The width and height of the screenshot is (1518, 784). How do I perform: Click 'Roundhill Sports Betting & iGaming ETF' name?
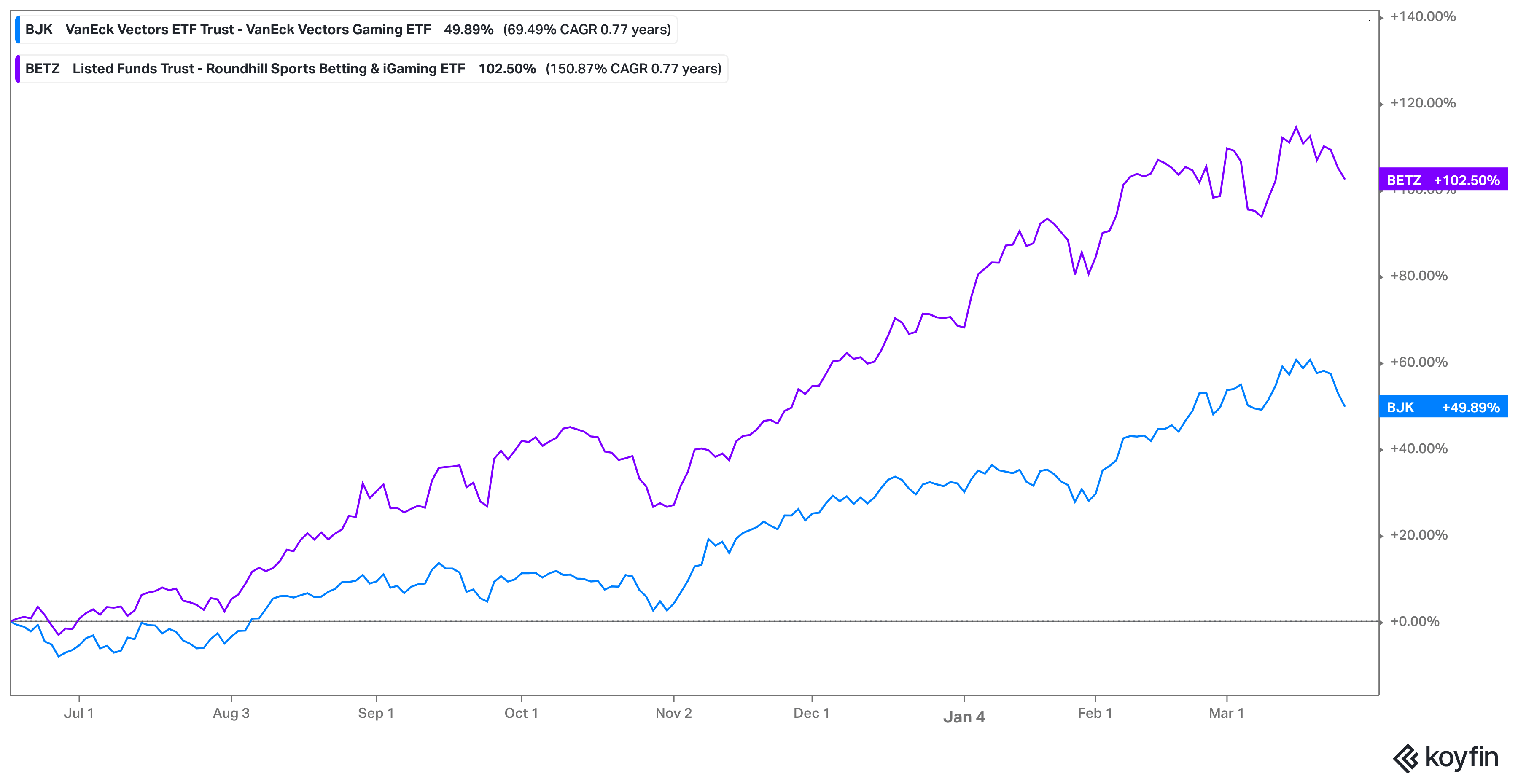(335, 69)
